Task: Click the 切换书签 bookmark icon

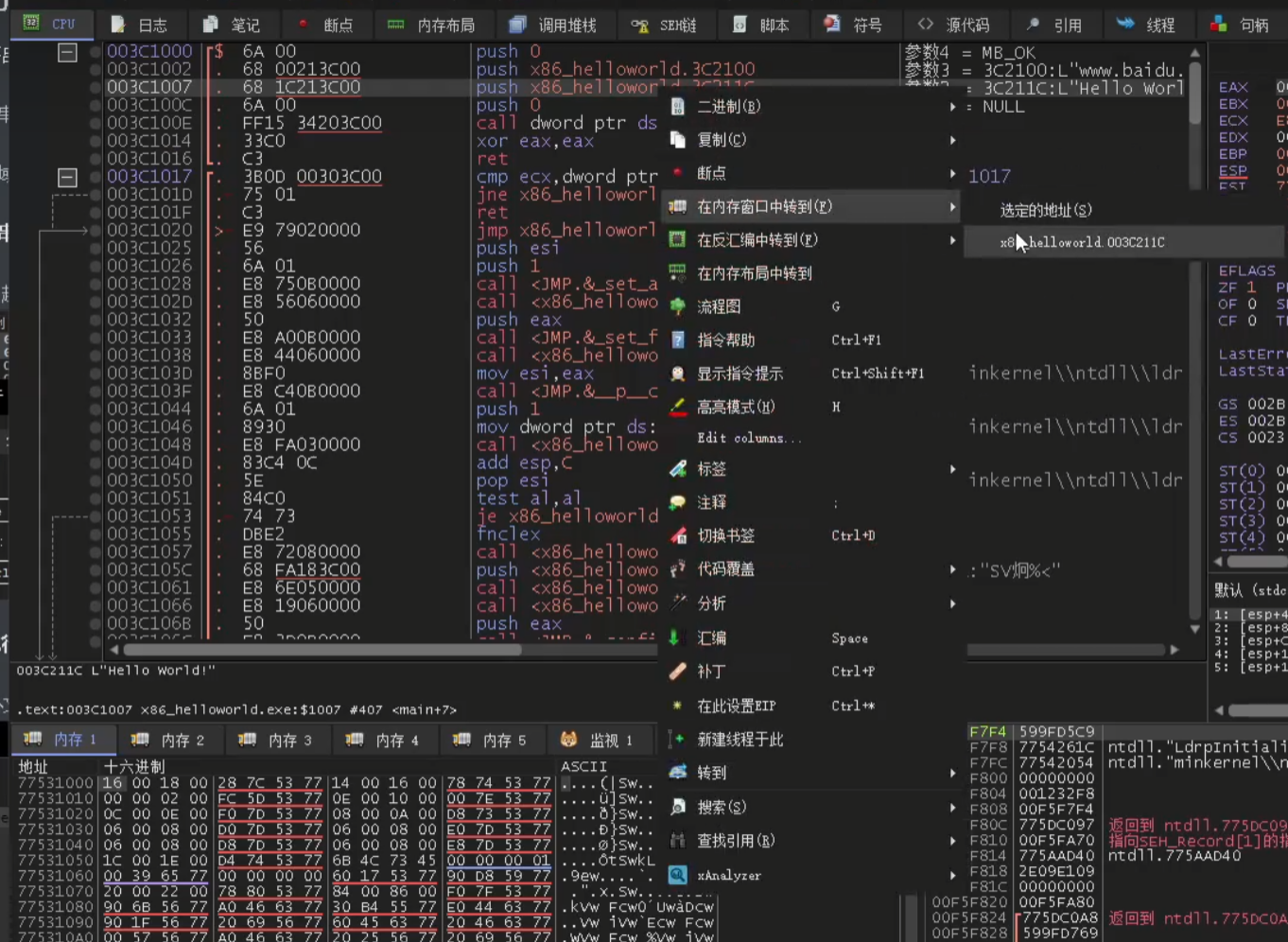Action: coord(677,535)
